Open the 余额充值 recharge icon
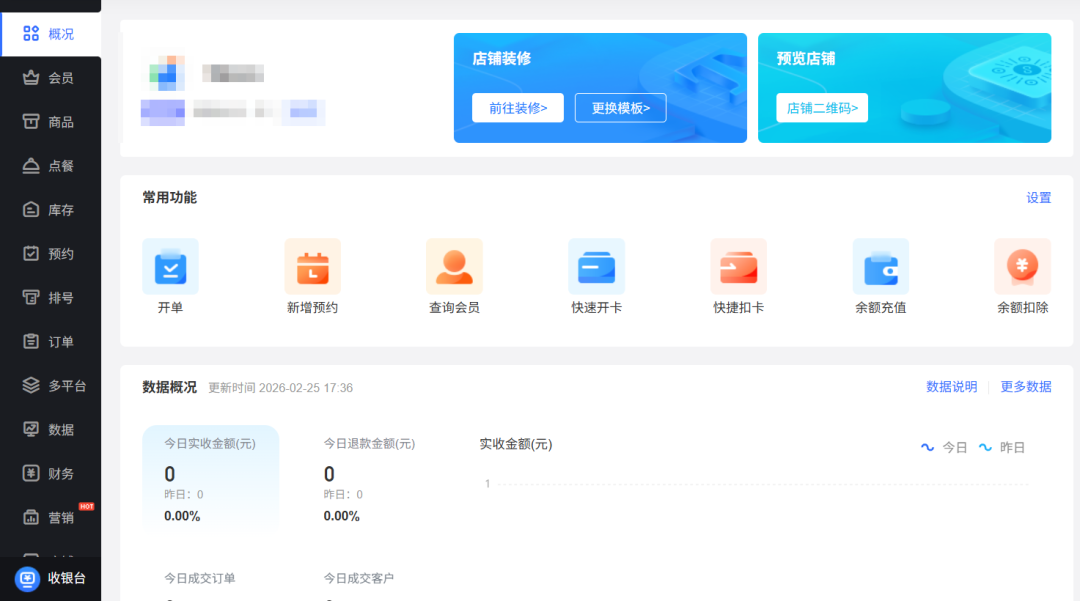1080x601 pixels. tap(880, 267)
